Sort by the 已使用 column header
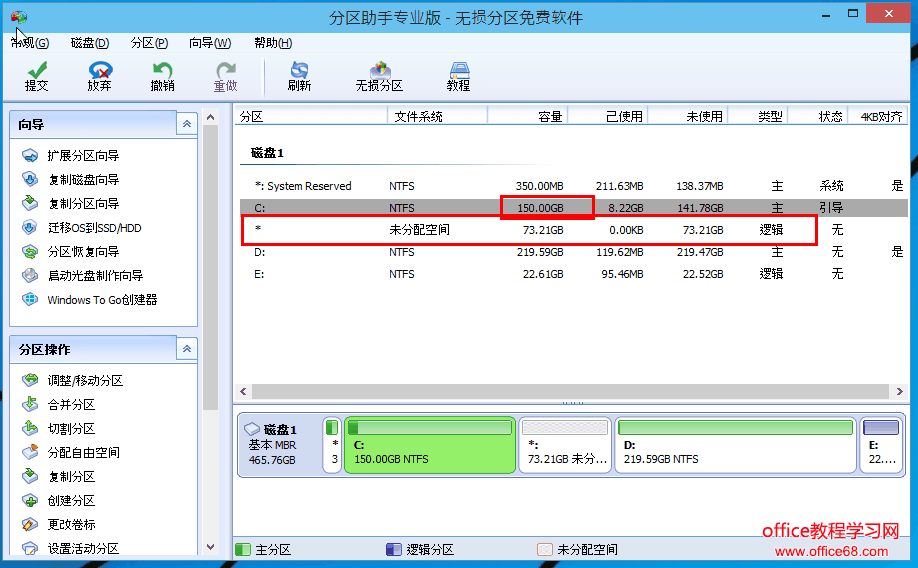This screenshot has height=568, width=918. coord(608,117)
